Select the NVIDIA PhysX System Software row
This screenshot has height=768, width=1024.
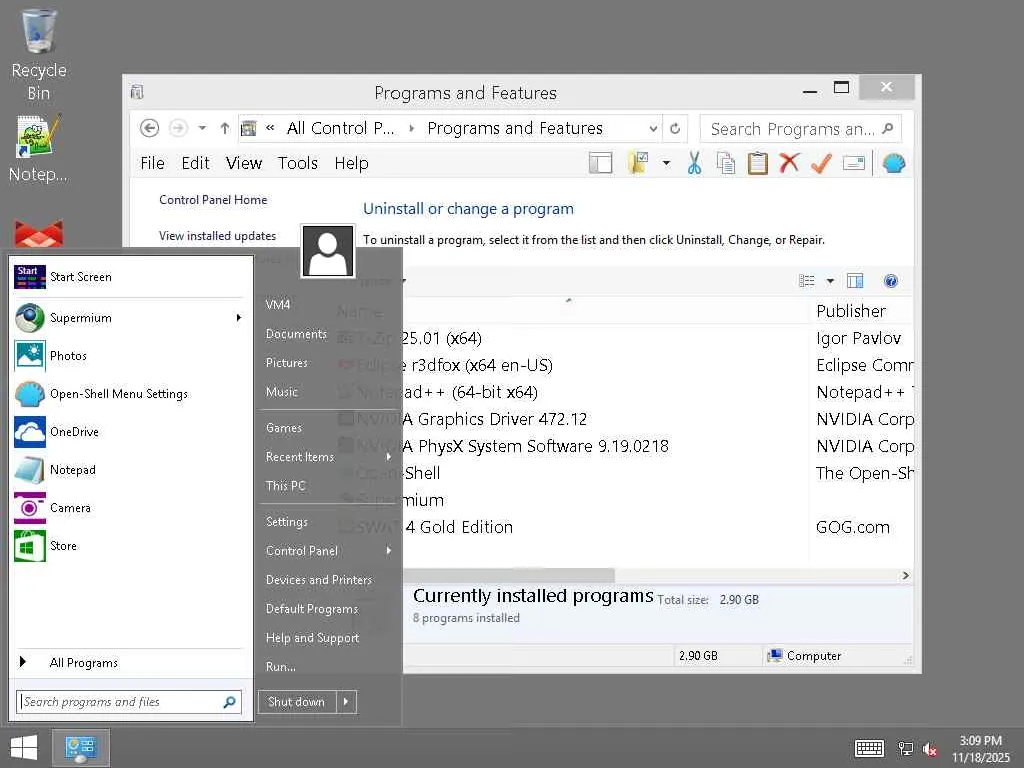coord(624,446)
